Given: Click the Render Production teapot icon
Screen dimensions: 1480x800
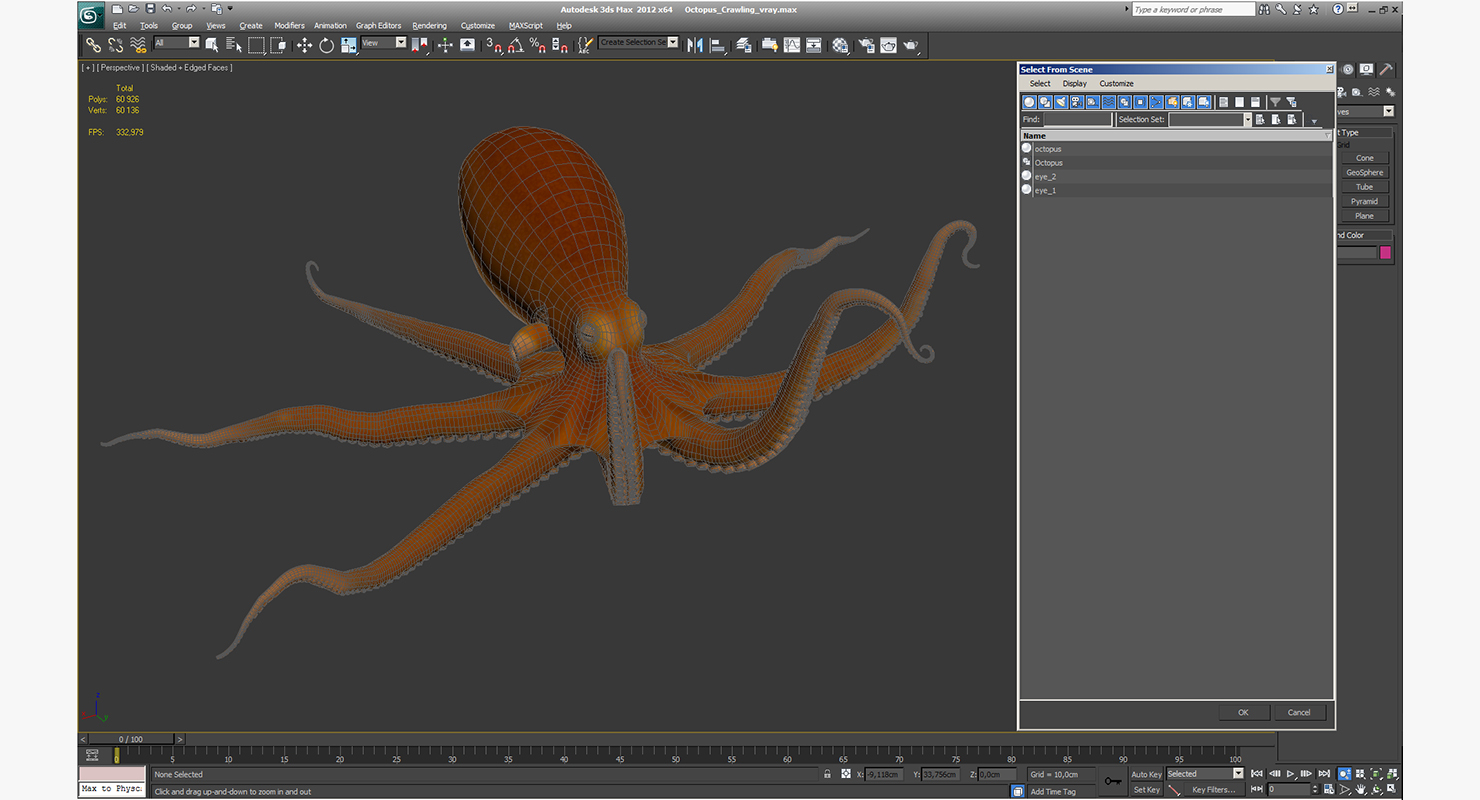Looking at the screenshot, I should click(911, 45).
